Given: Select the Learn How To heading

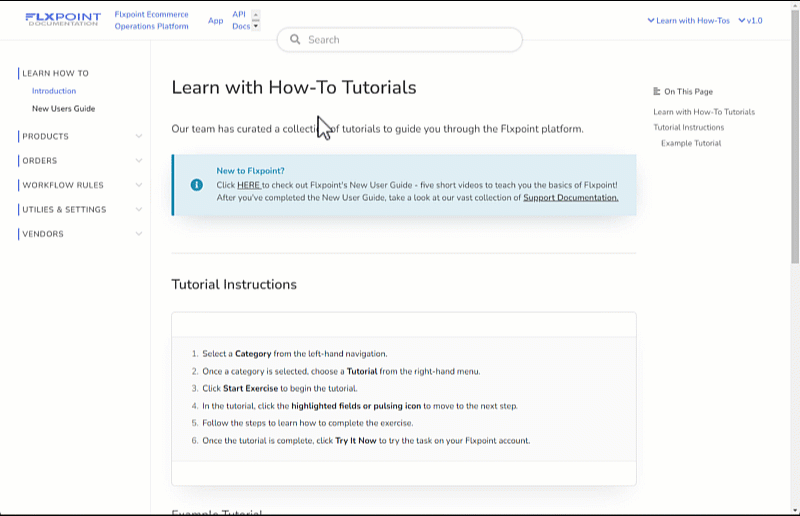Looking at the screenshot, I should click(55, 73).
